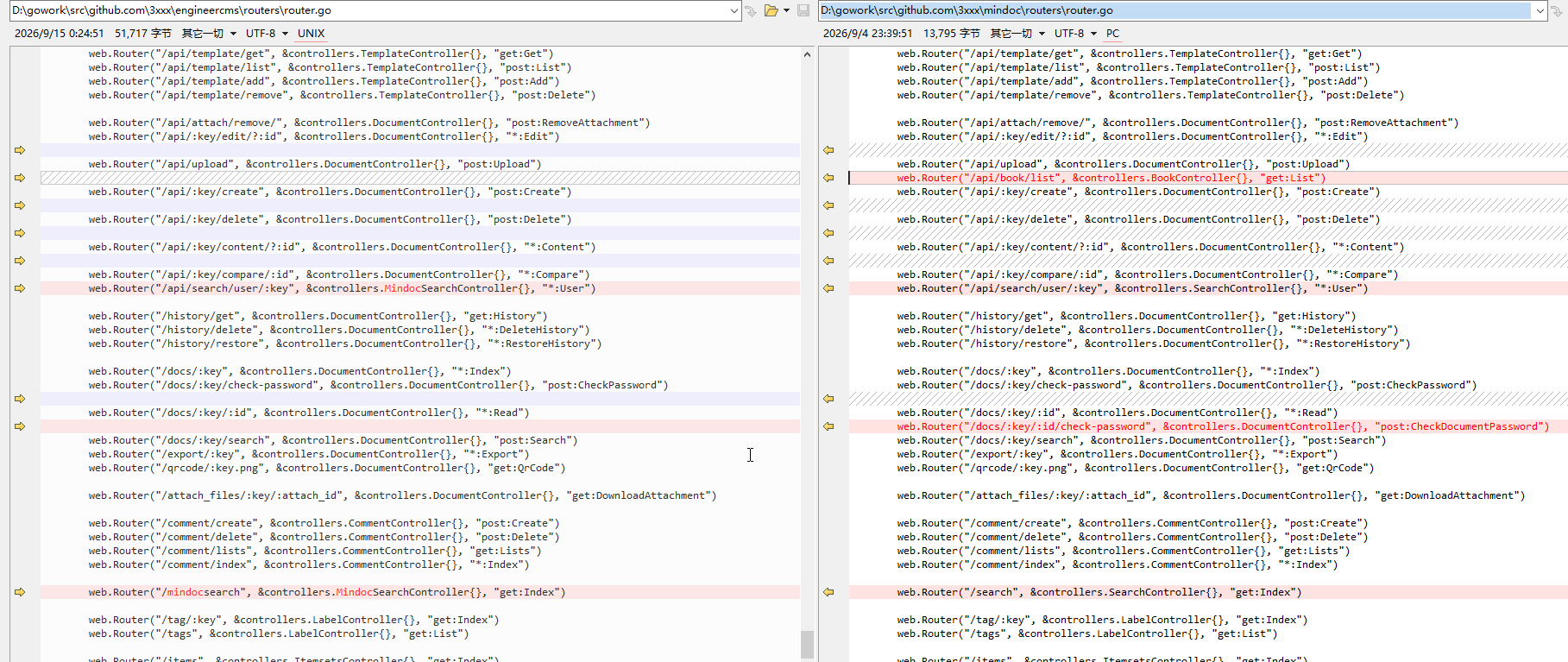Image resolution: width=1568 pixels, height=662 pixels.
Task: Open the left pane UTF-8 encoding dropdown
Action: tap(267, 34)
